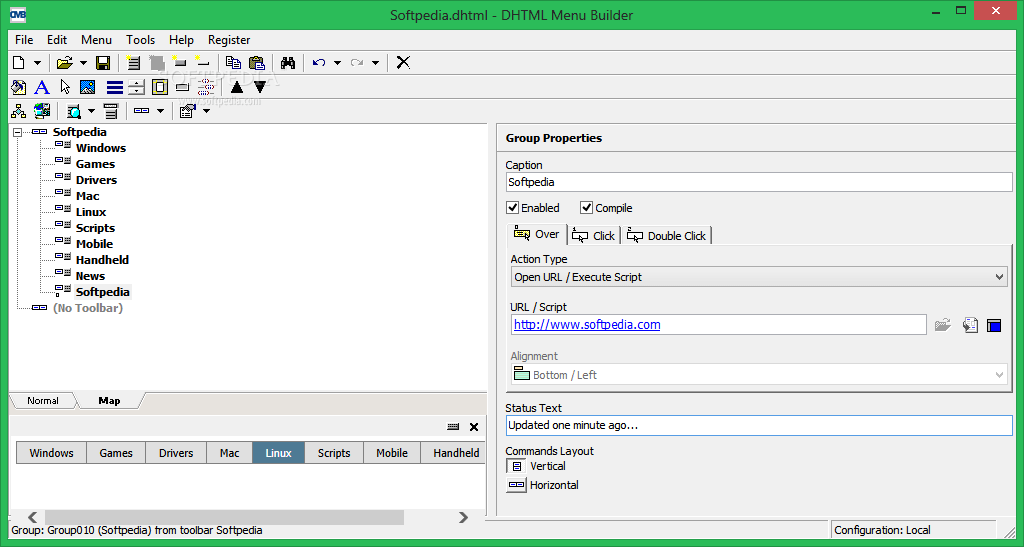Open a project with the folder icon
The height and width of the screenshot is (547, 1024).
64,63
